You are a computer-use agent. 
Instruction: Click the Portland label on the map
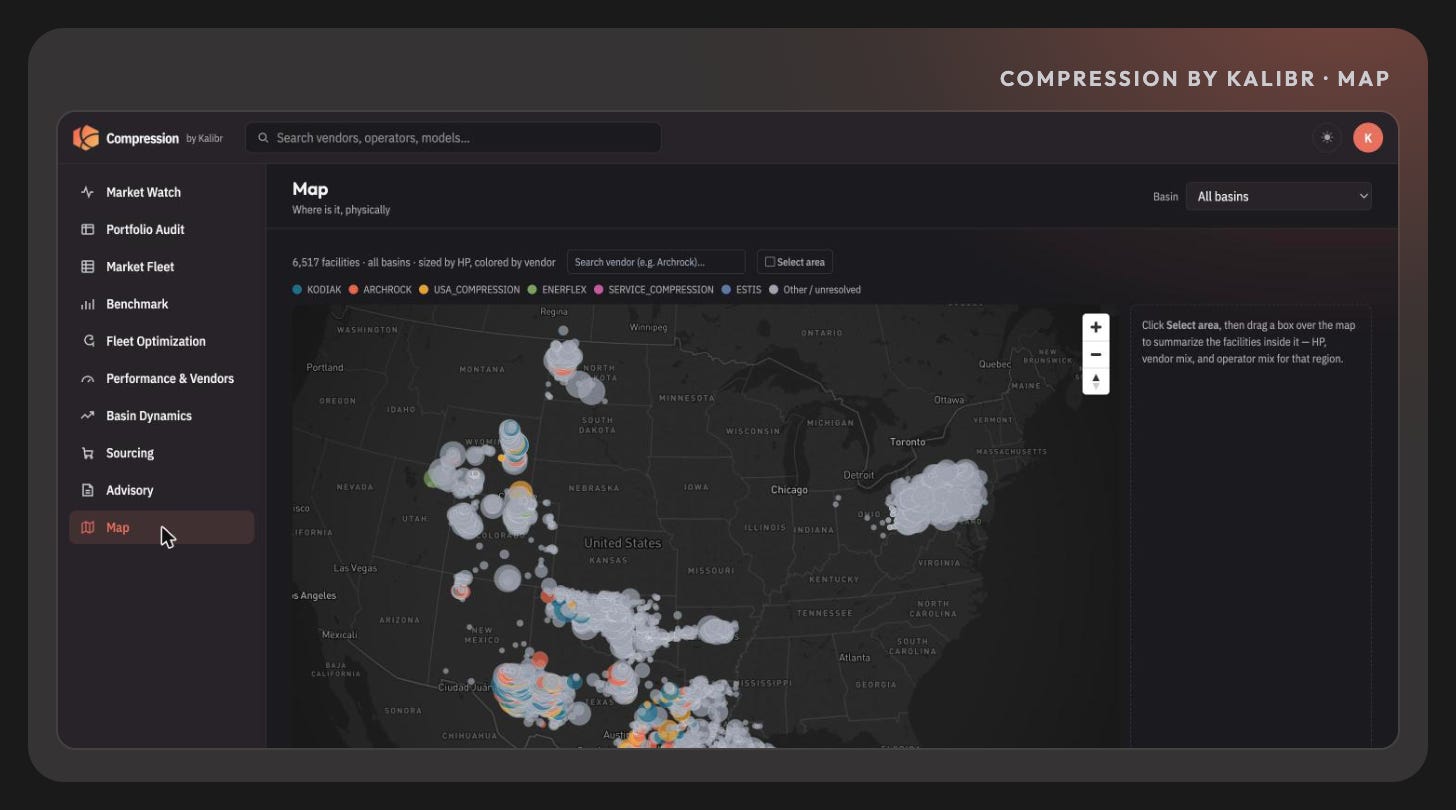325,367
